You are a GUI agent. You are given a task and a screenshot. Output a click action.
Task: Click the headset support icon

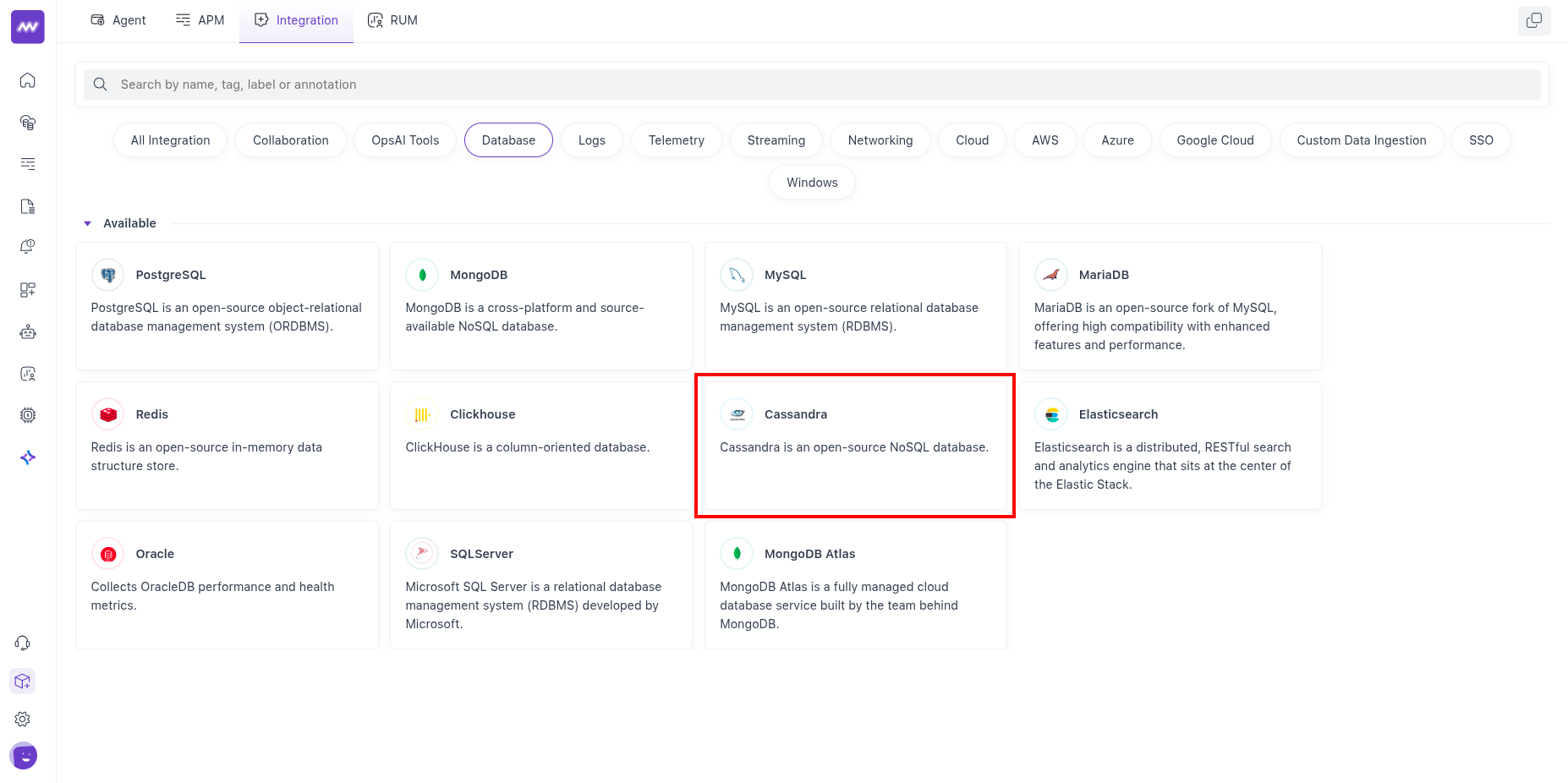pos(23,643)
